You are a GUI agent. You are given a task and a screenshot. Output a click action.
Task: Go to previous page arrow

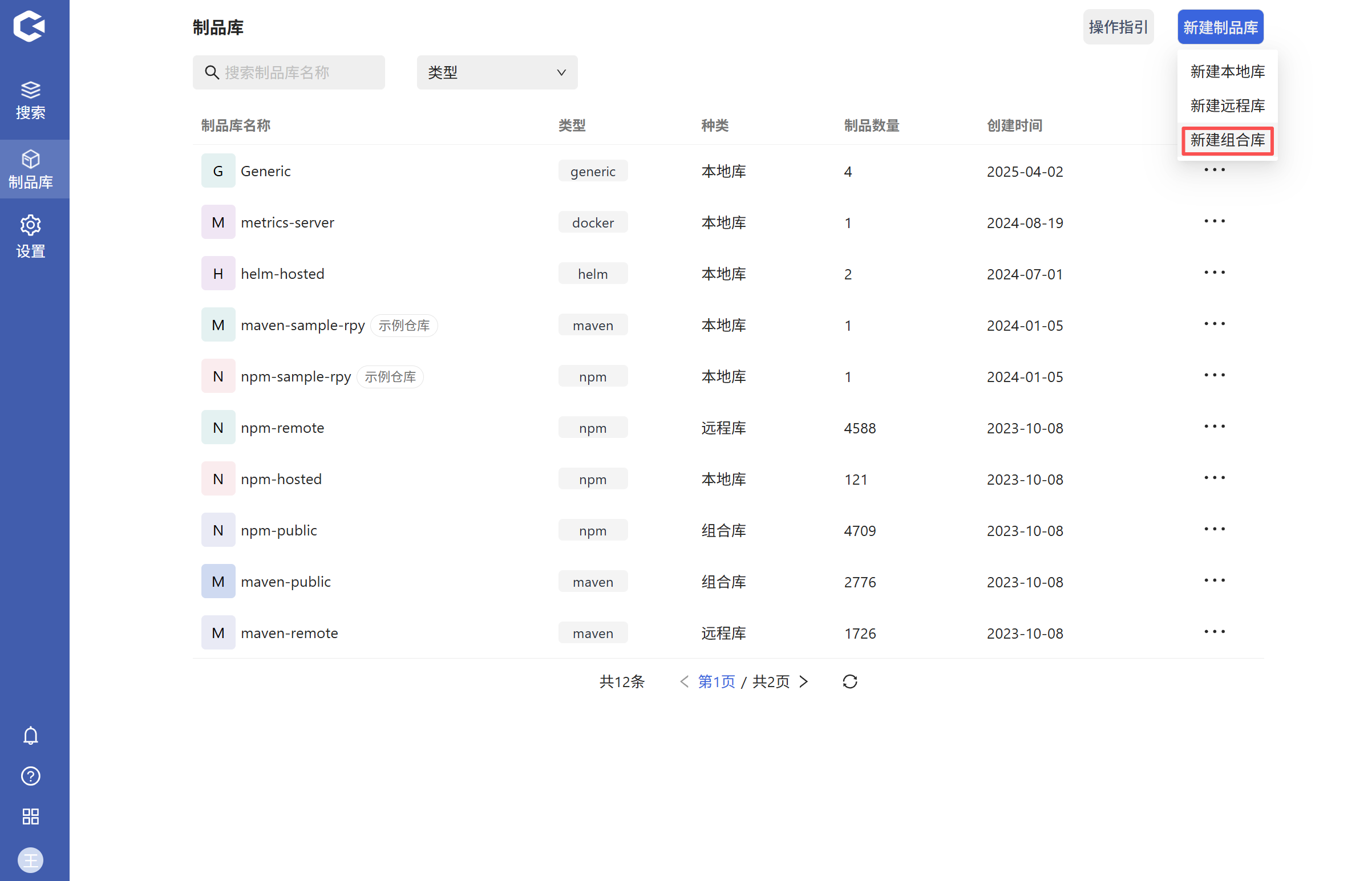(x=683, y=681)
